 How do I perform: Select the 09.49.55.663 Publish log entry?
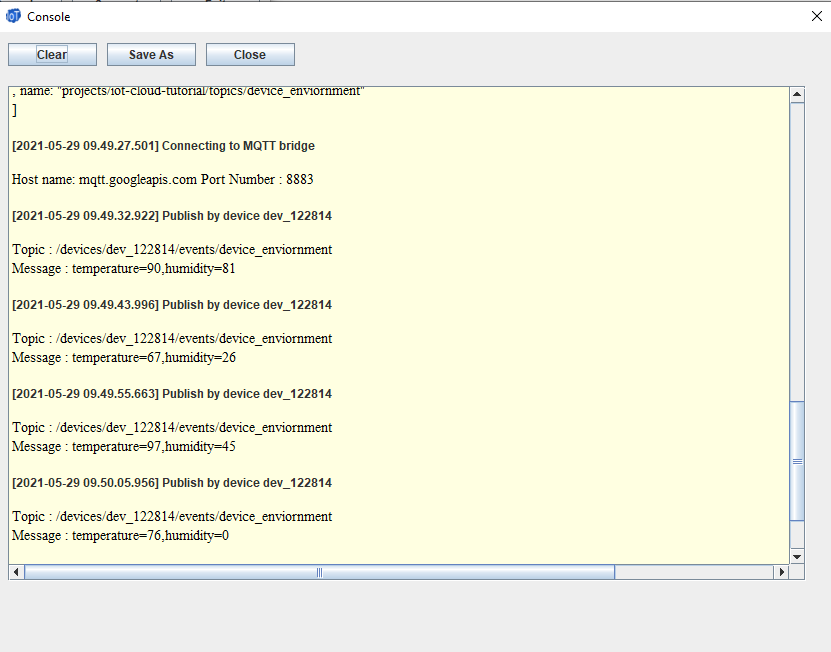click(172, 394)
